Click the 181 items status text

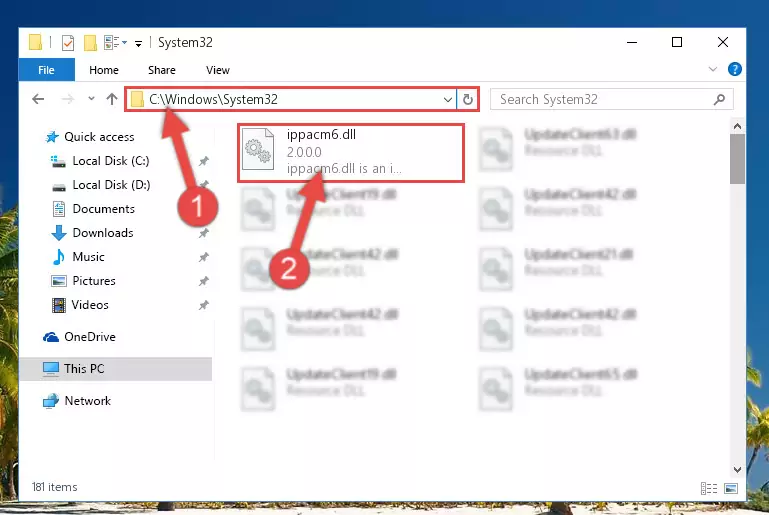54,487
